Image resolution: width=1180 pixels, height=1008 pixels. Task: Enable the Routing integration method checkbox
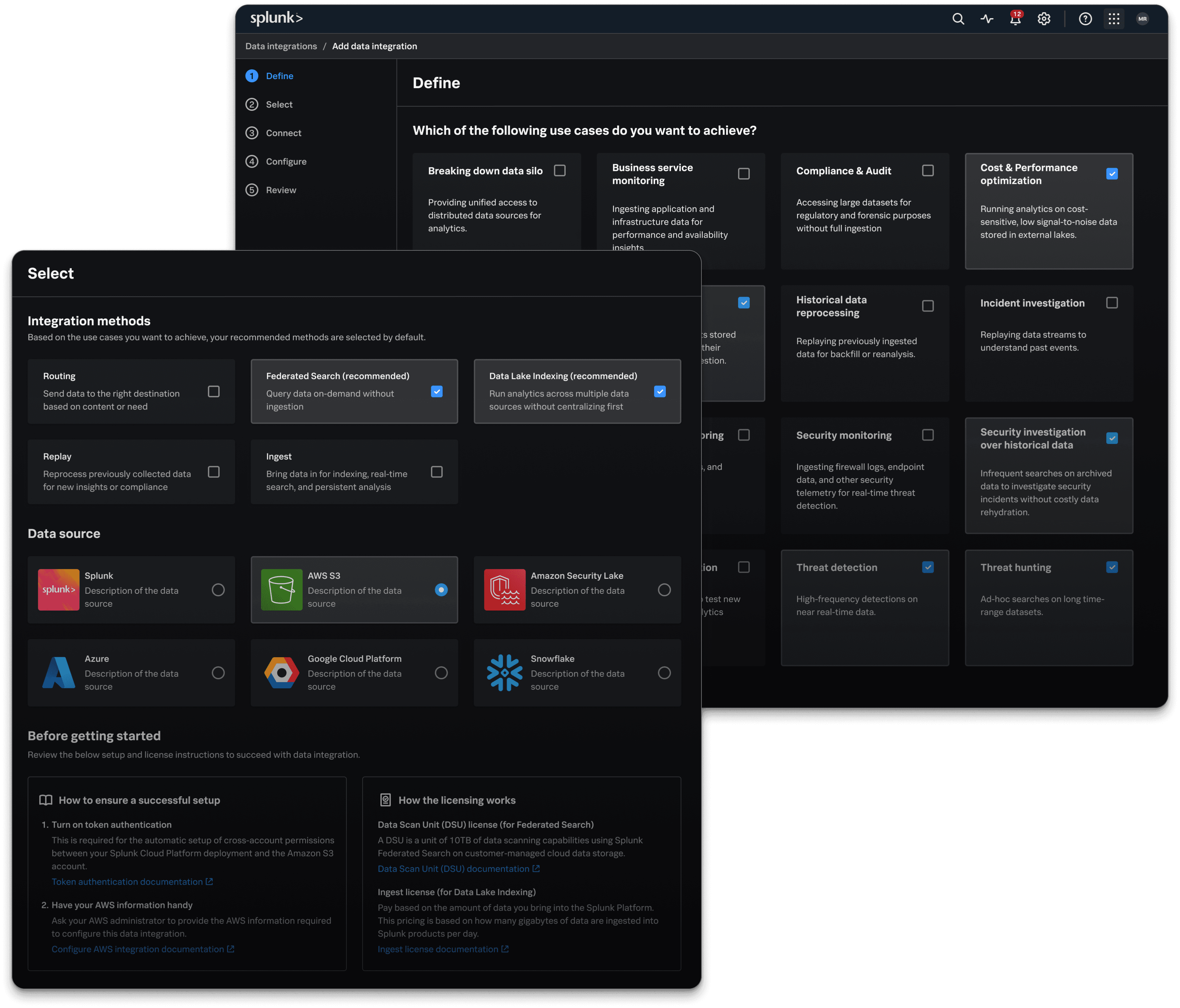214,391
